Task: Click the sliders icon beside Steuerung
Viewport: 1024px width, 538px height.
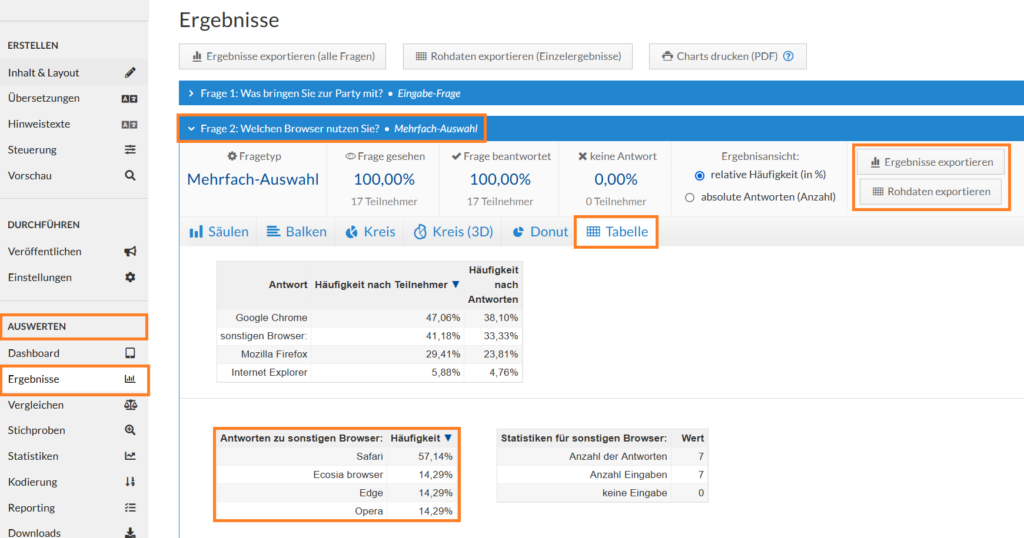Action: click(x=130, y=150)
